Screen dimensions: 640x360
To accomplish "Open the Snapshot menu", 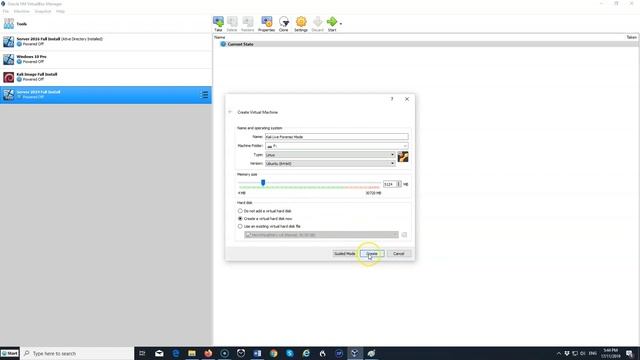I will (x=43, y=11).
